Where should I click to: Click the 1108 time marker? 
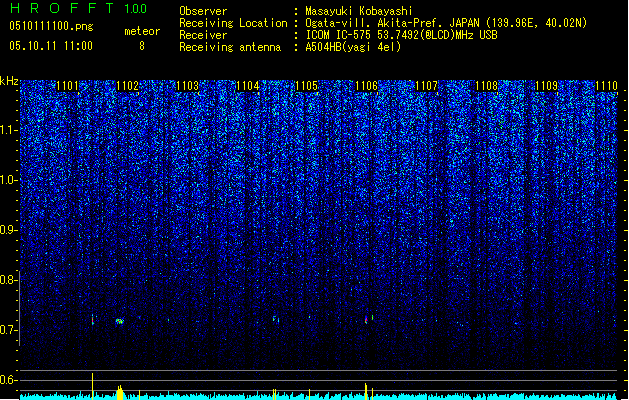(x=487, y=86)
